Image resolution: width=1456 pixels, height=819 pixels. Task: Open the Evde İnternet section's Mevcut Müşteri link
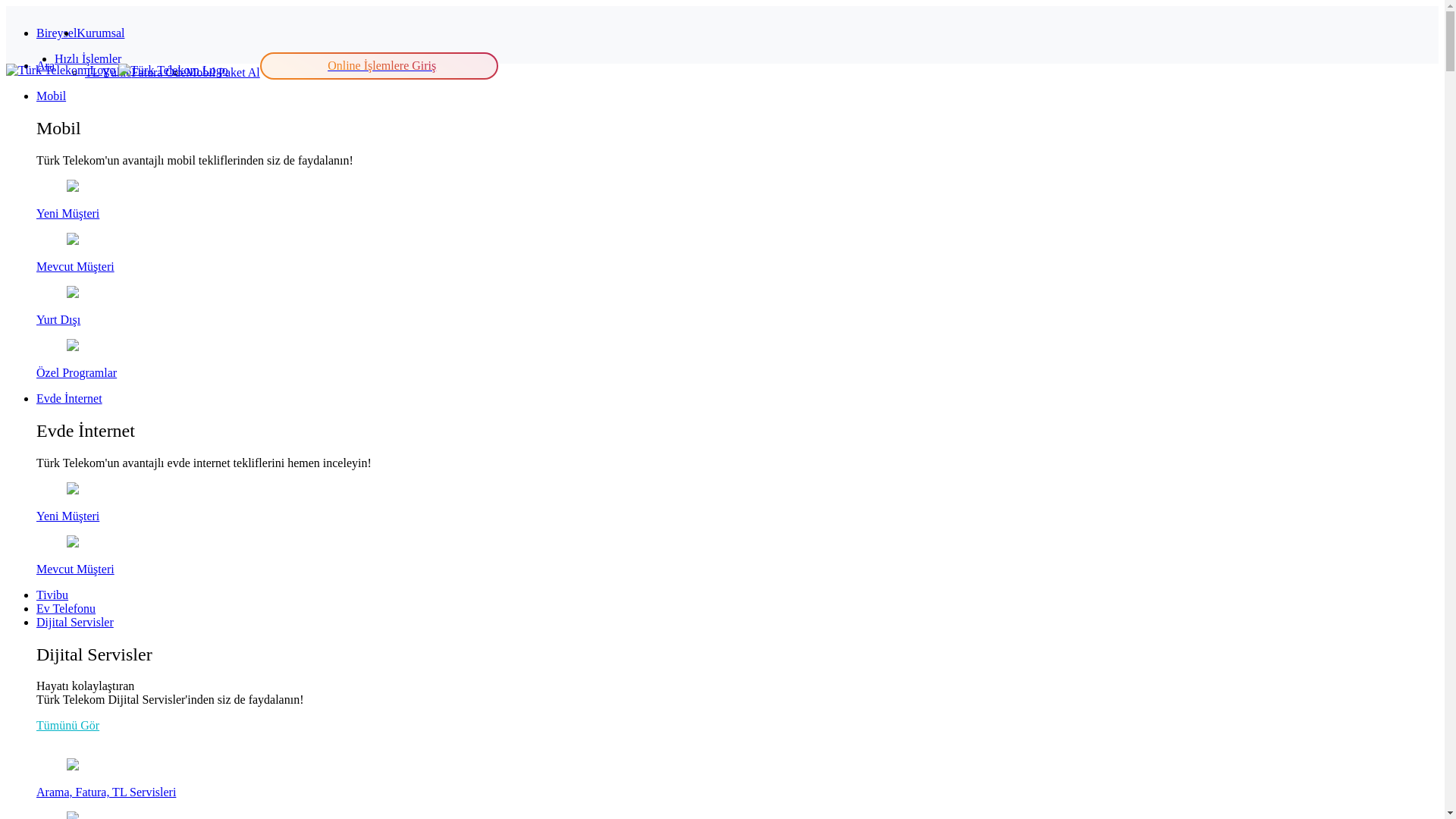(75, 570)
